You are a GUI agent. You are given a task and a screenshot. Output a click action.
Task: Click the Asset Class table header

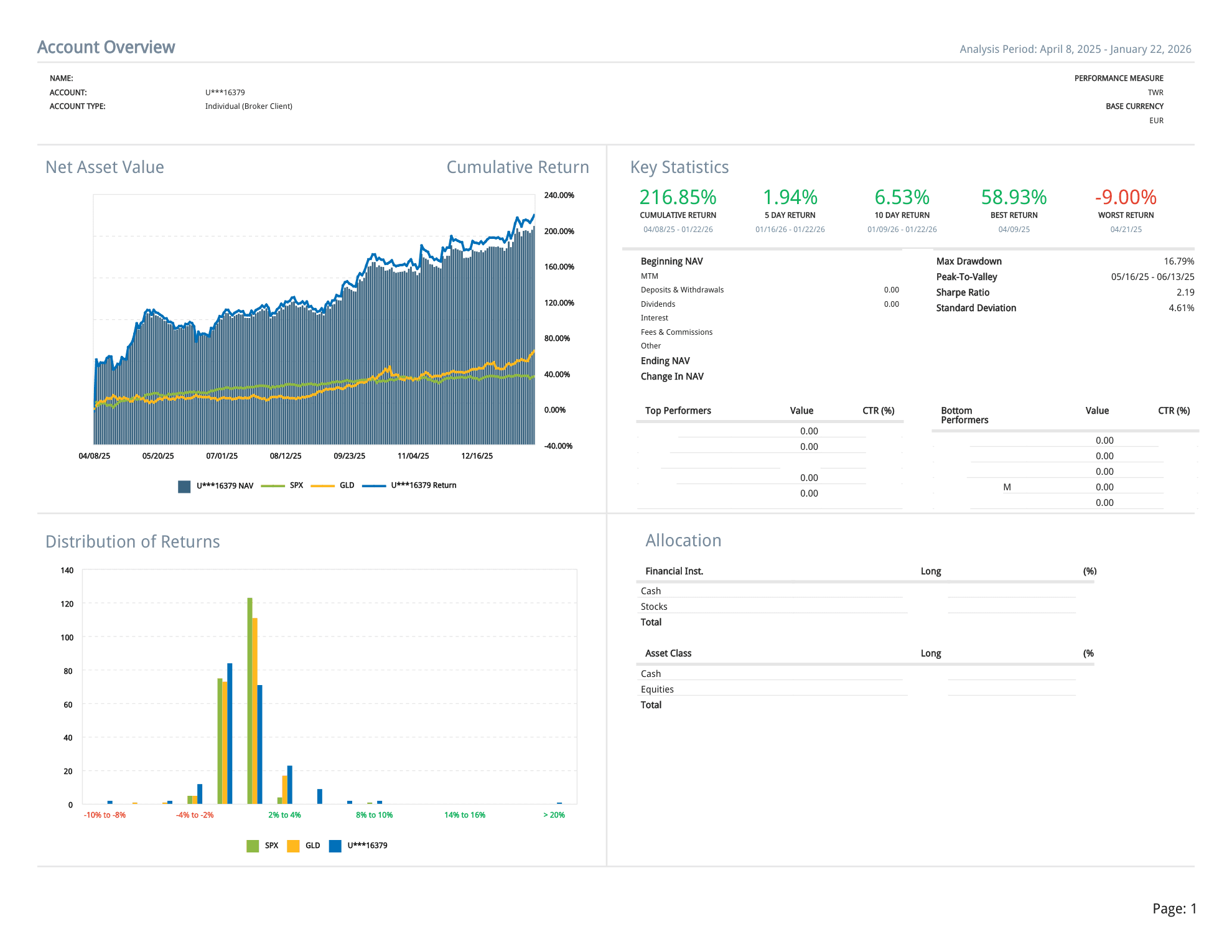click(668, 653)
